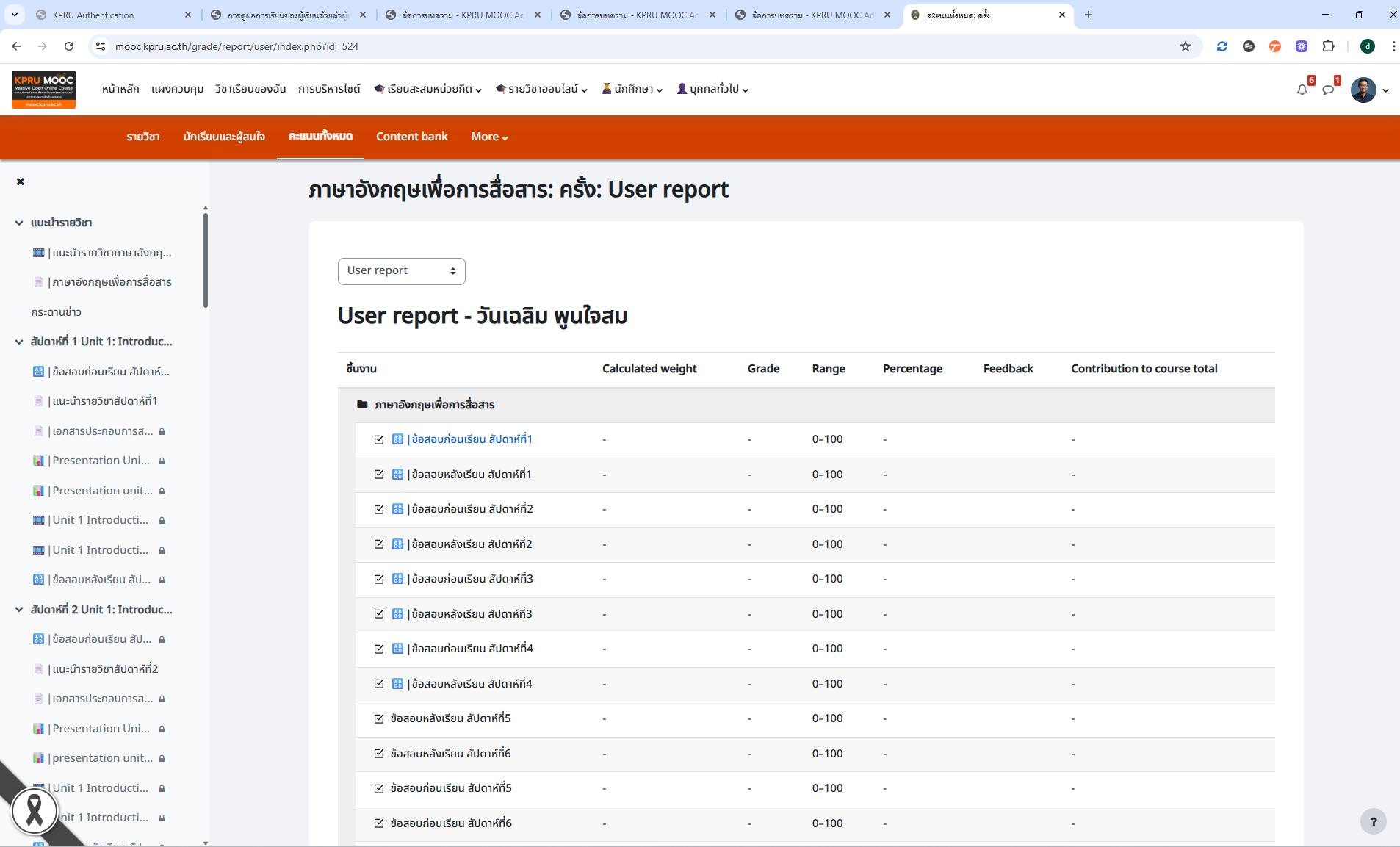
Task: Click the checkbox icon for ข้อสอบหลังเรียน สัปดาห์ที่5
Action: (x=379, y=718)
